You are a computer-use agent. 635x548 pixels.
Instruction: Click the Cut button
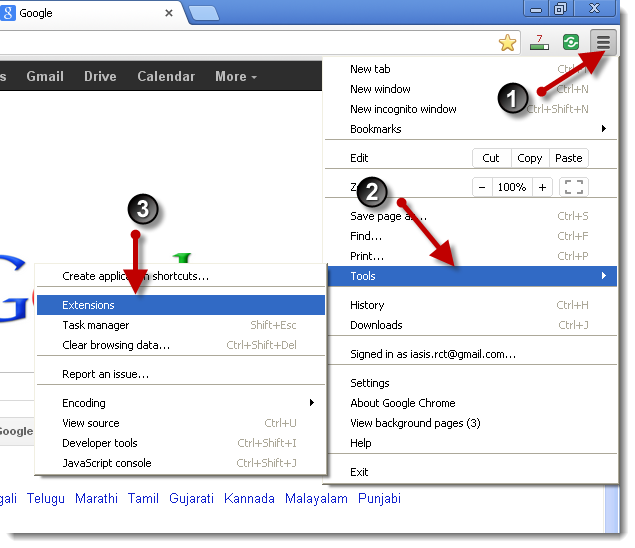click(491, 158)
